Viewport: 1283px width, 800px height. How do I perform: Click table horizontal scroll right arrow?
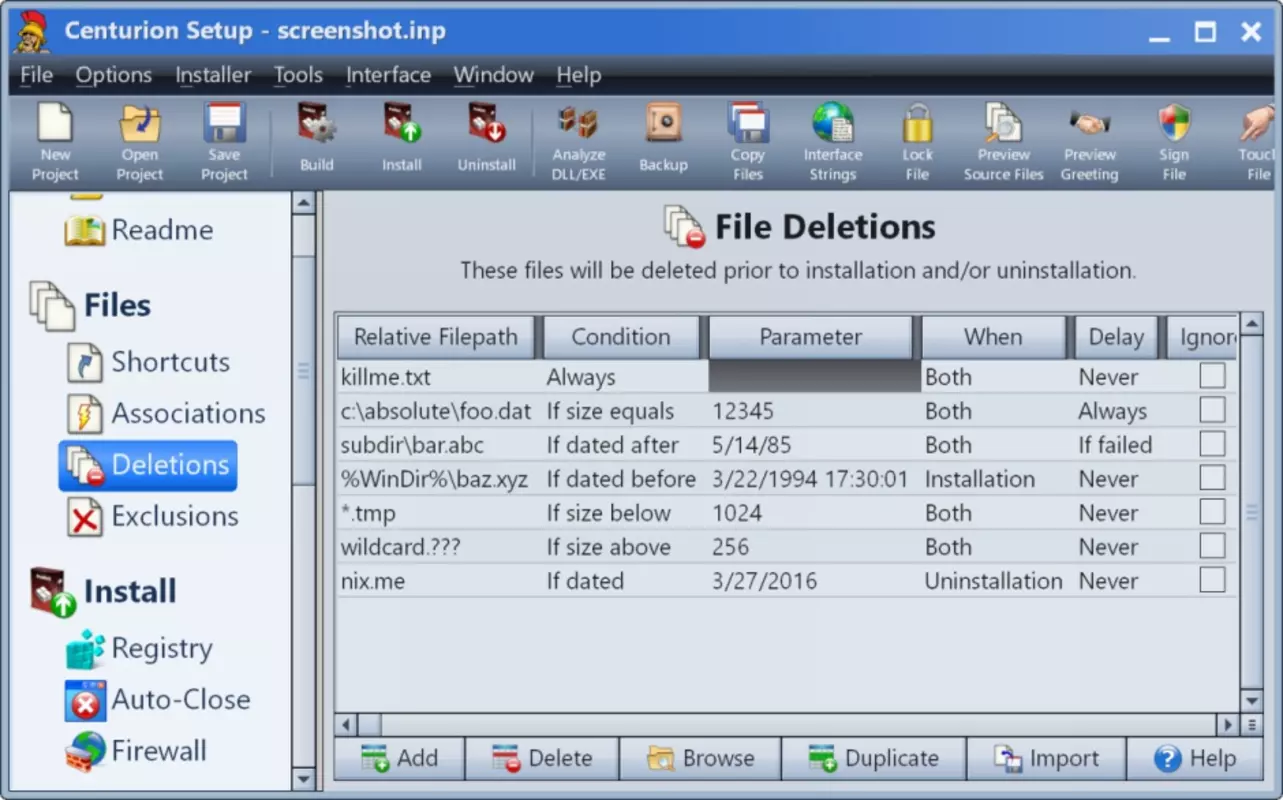click(1228, 724)
